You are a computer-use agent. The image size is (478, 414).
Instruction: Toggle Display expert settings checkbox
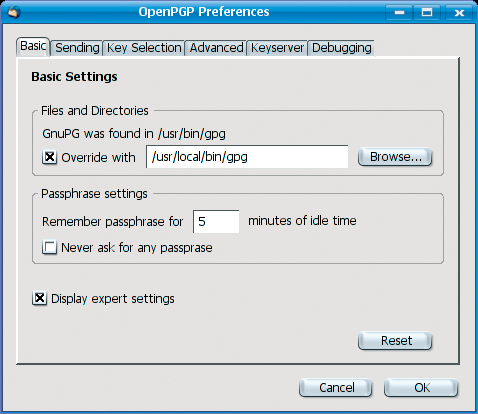tap(39, 298)
